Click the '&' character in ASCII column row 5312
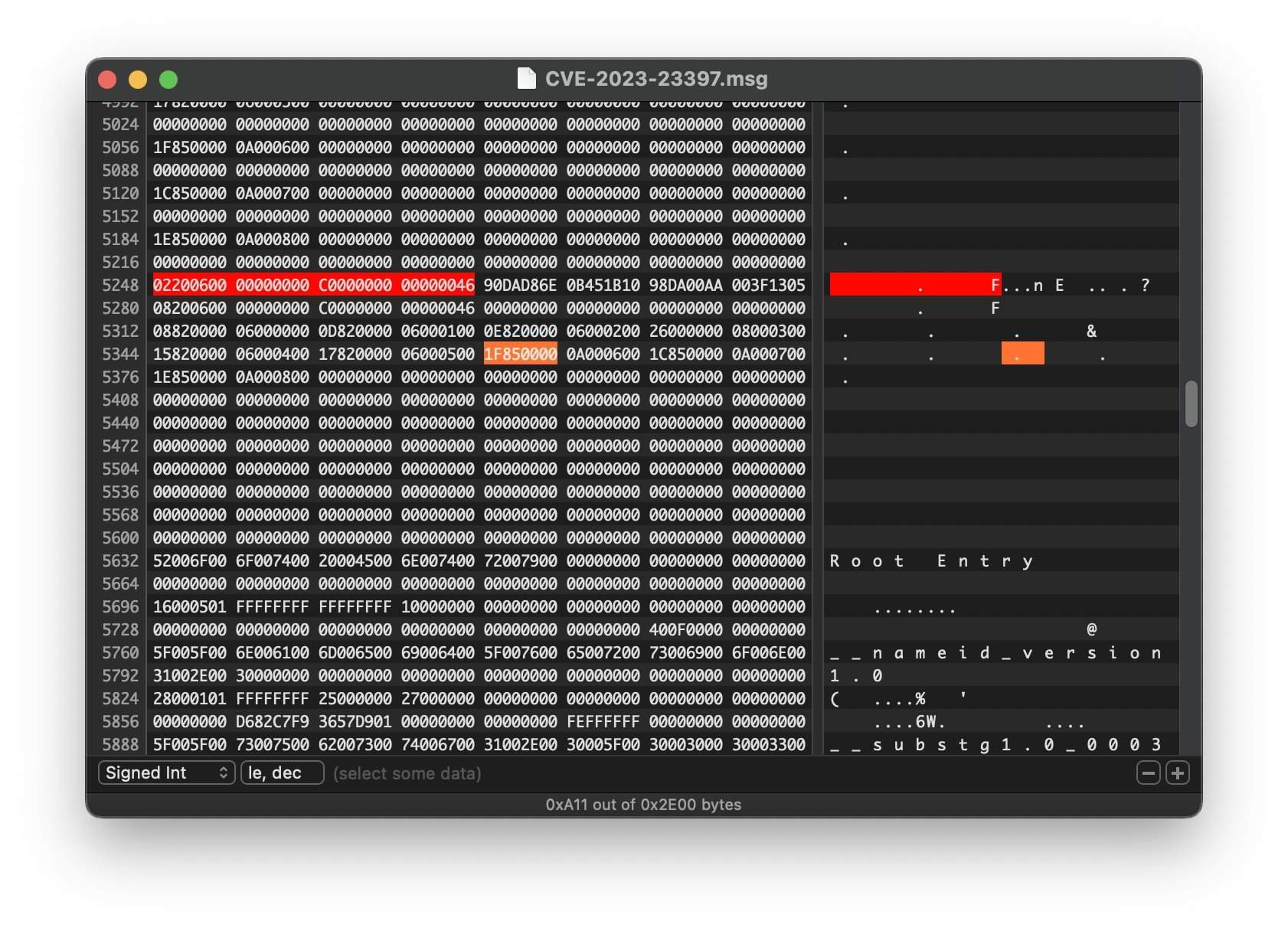This screenshot has height=931, width=1288. point(1091,332)
